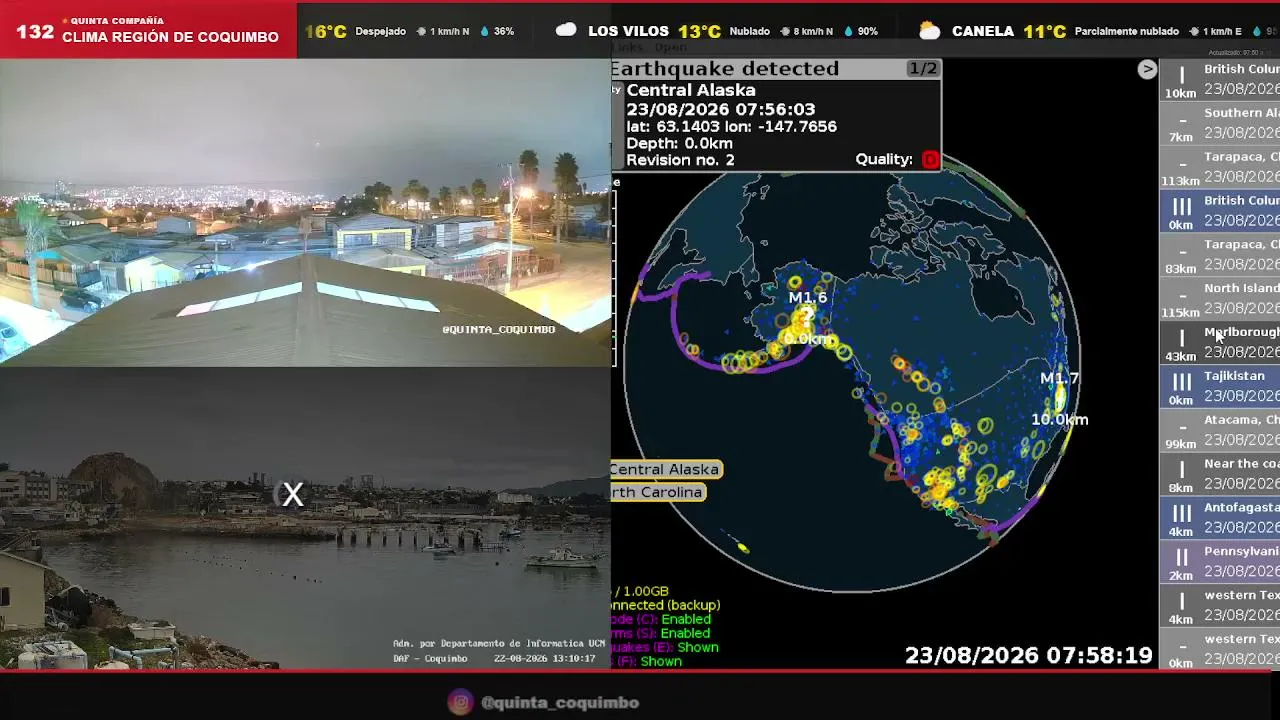Open the @quinta_coquimbo handle in bottom bar

point(559,703)
